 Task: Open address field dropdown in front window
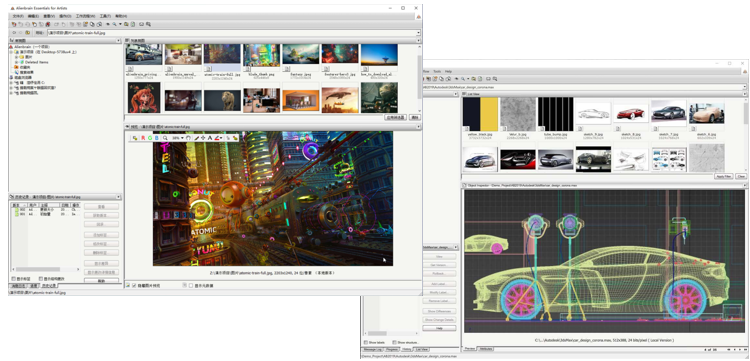(x=419, y=33)
